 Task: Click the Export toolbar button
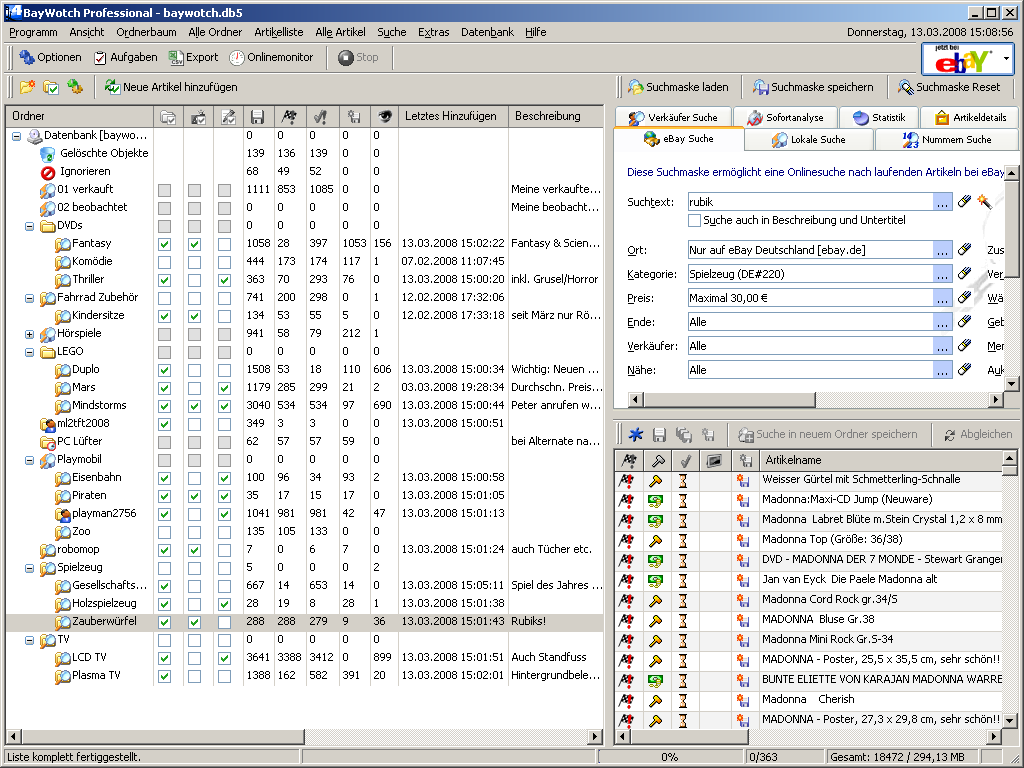[x=193, y=57]
